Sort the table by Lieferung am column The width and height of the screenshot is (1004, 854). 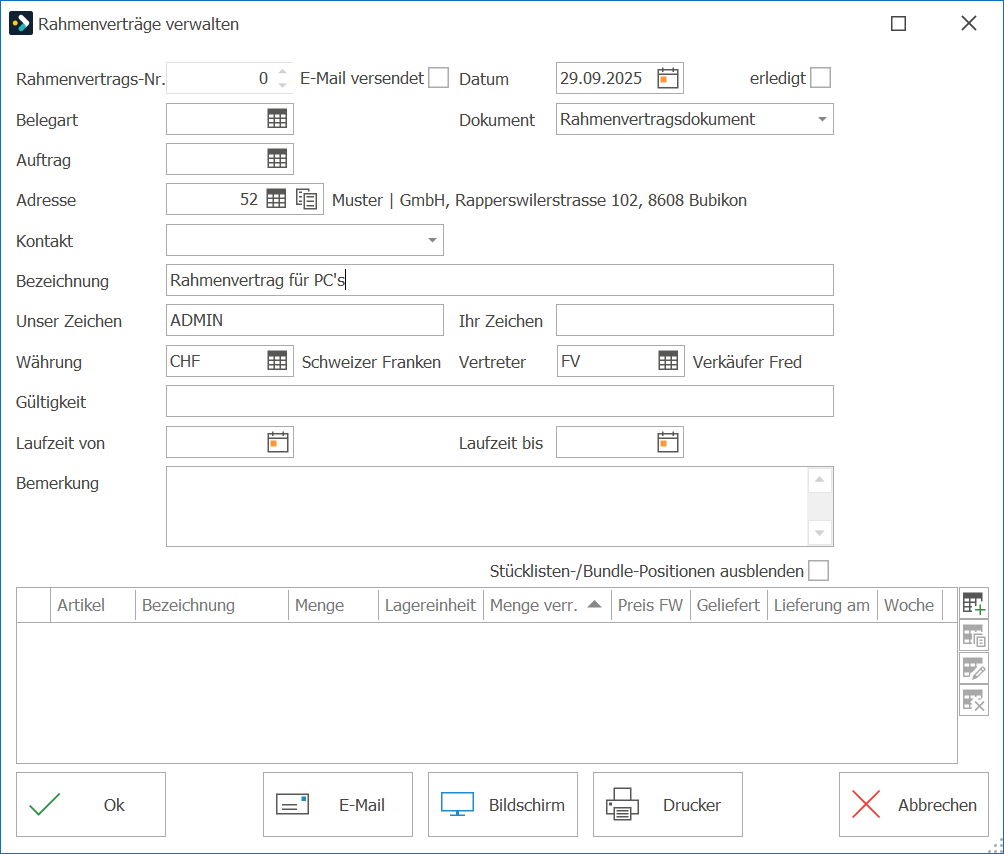coord(822,605)
